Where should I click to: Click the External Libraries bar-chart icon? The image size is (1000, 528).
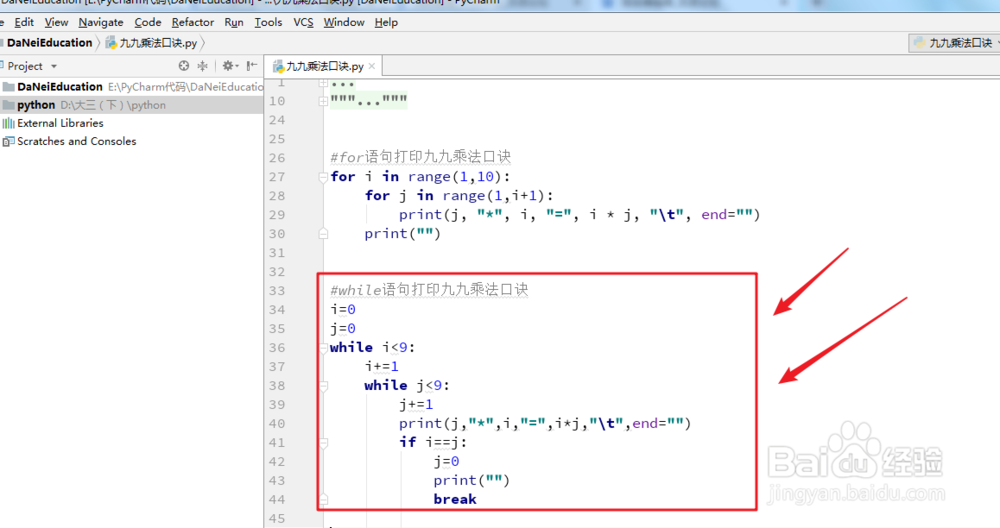(x=8, y=123)
